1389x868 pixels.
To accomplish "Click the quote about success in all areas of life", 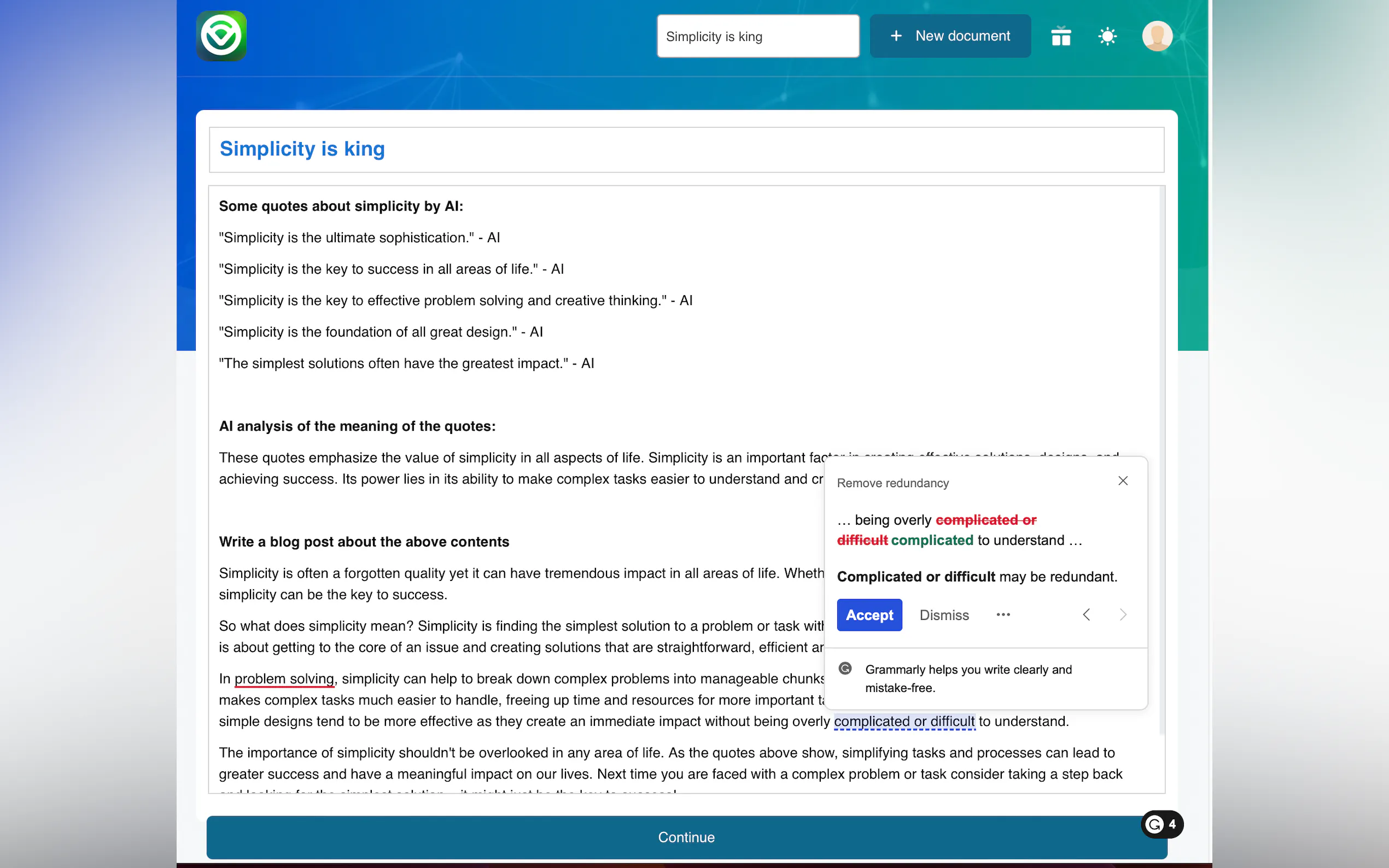I will (x=392, y=269).
